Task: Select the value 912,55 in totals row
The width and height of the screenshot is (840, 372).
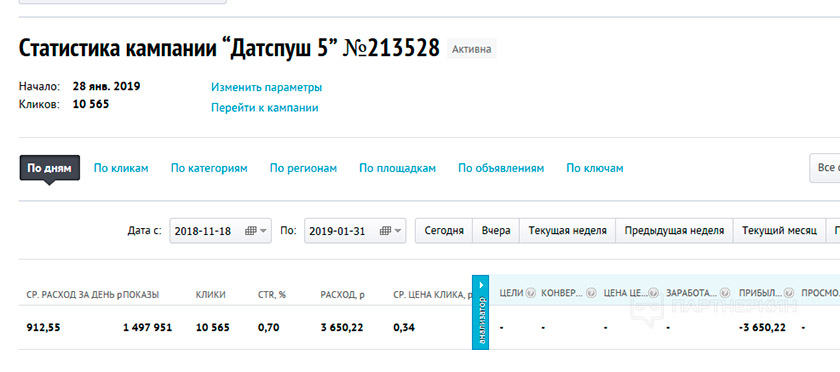Action: [x=43, y=328]
